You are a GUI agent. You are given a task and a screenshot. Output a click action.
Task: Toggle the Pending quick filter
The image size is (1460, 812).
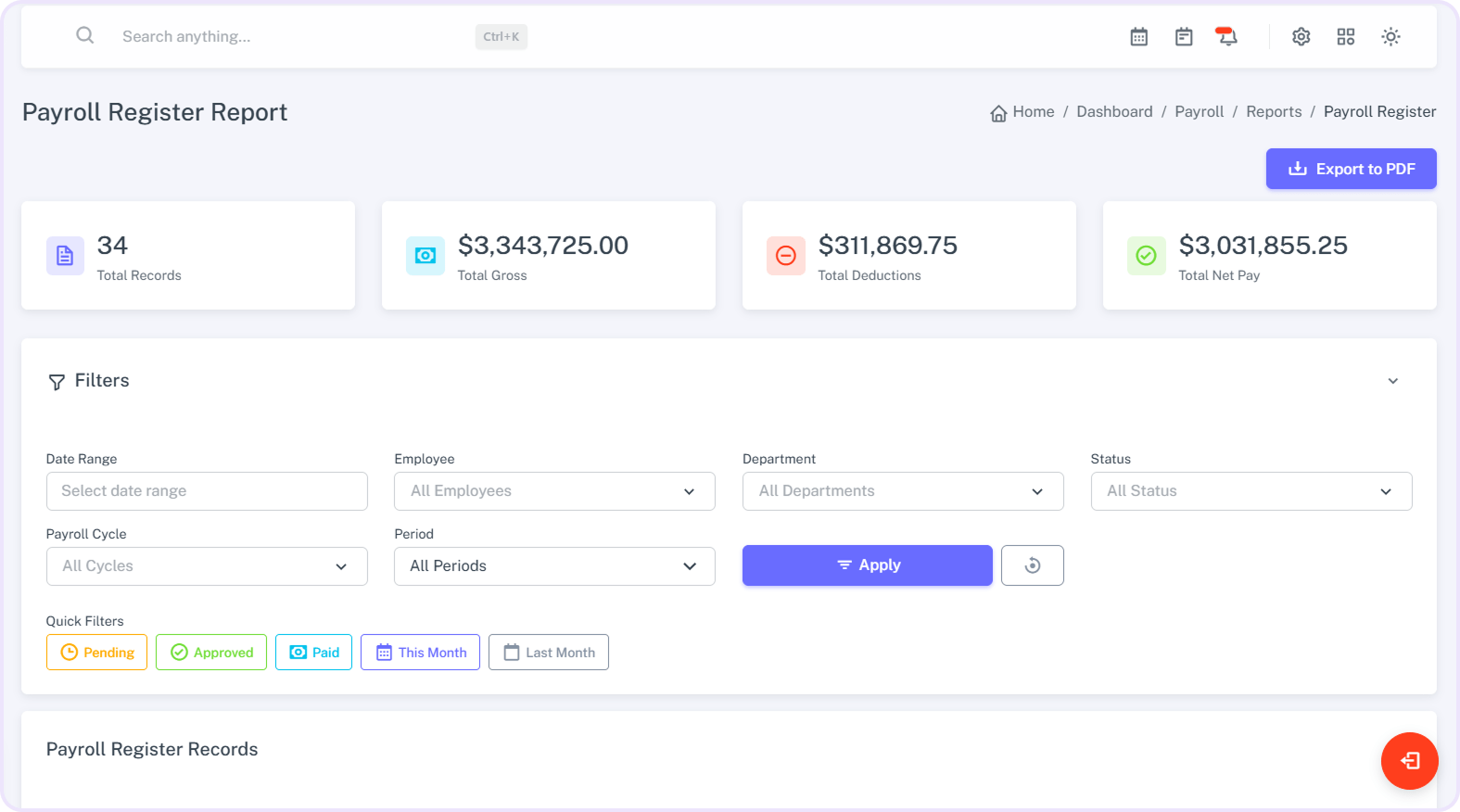click(x=97, y=653)
